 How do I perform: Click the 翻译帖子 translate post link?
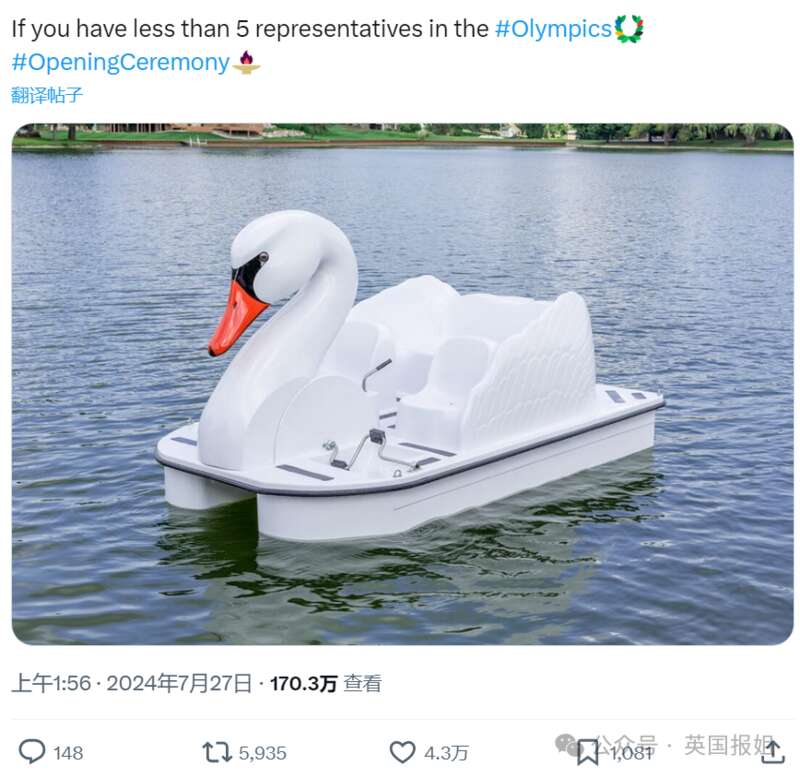47,95
